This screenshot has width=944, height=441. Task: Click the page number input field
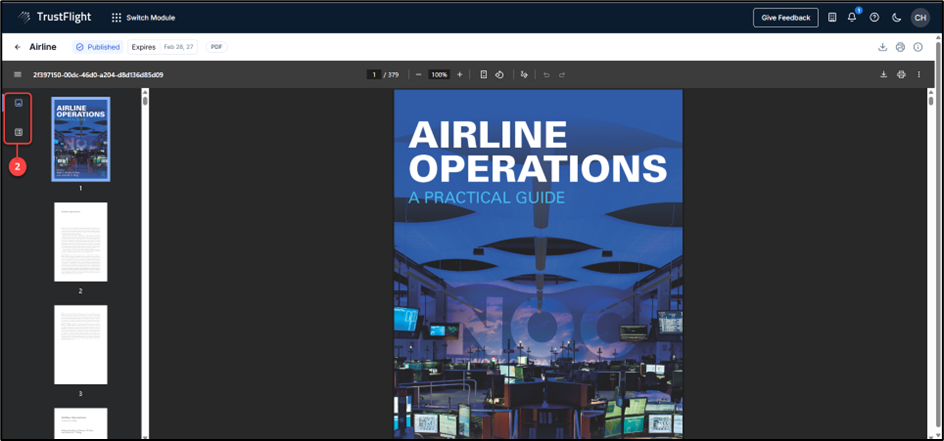374,75
